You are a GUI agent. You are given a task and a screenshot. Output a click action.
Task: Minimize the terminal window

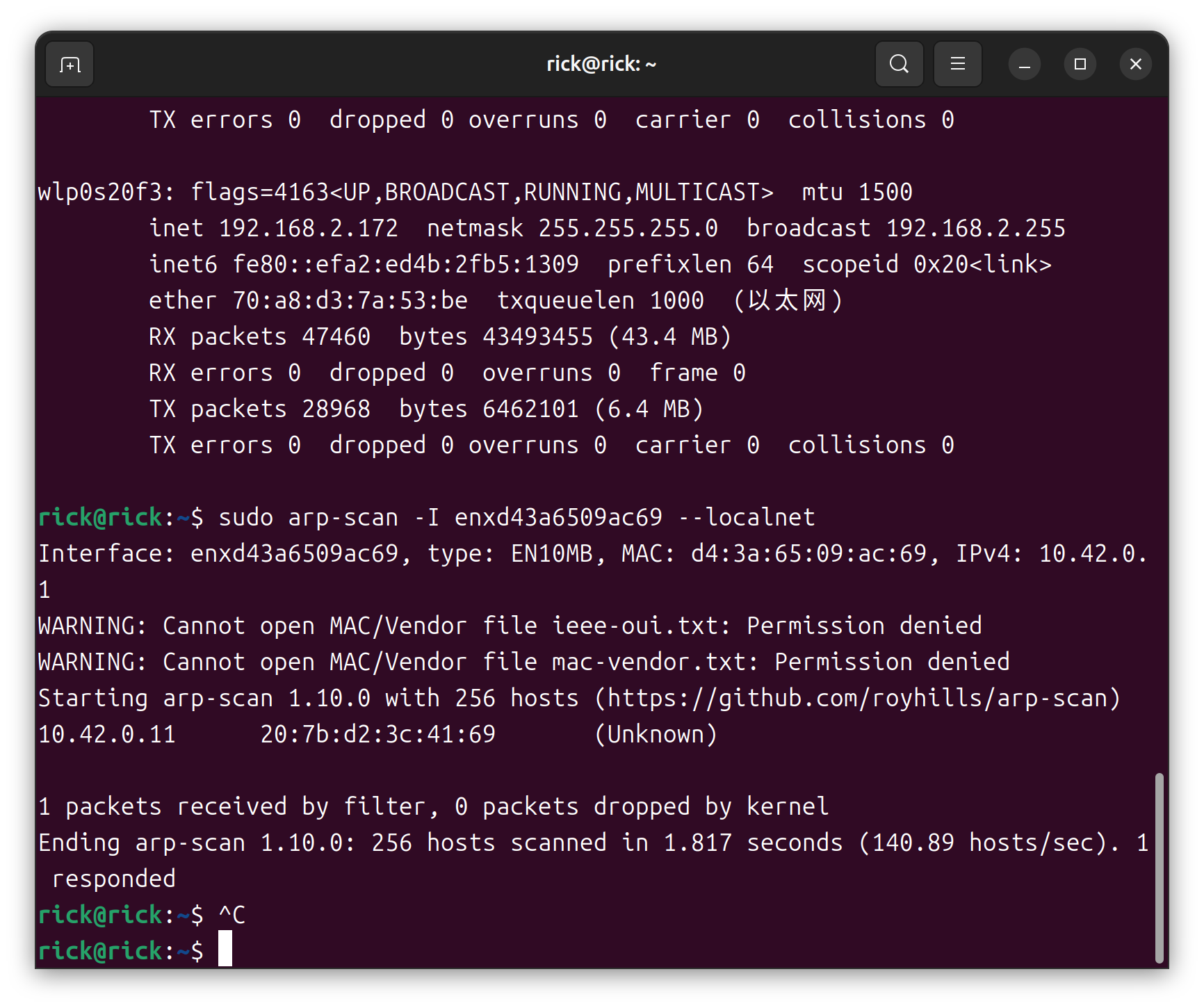tap(1024, 65)
